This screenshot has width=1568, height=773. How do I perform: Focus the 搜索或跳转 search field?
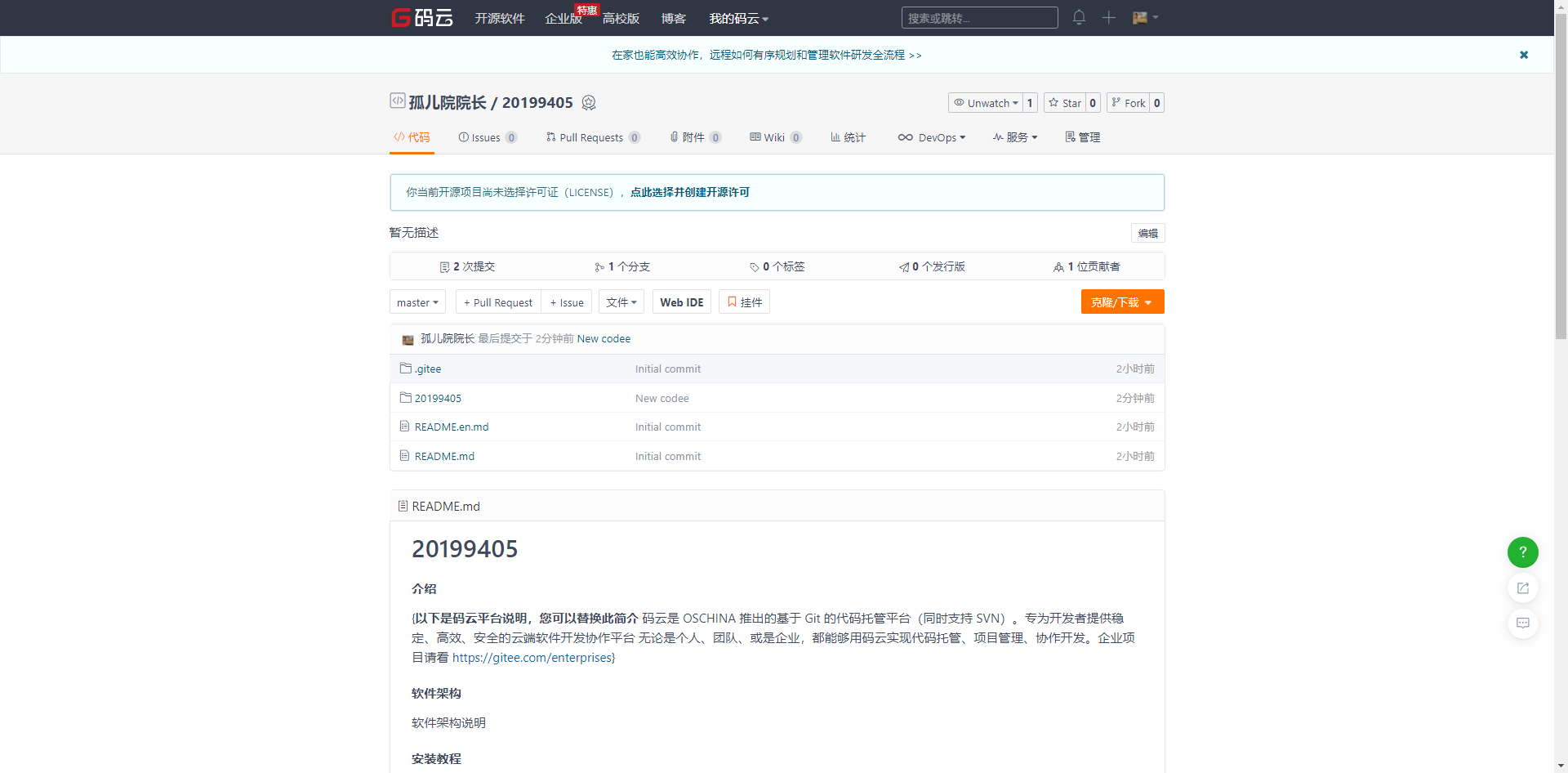coord(979,17)
